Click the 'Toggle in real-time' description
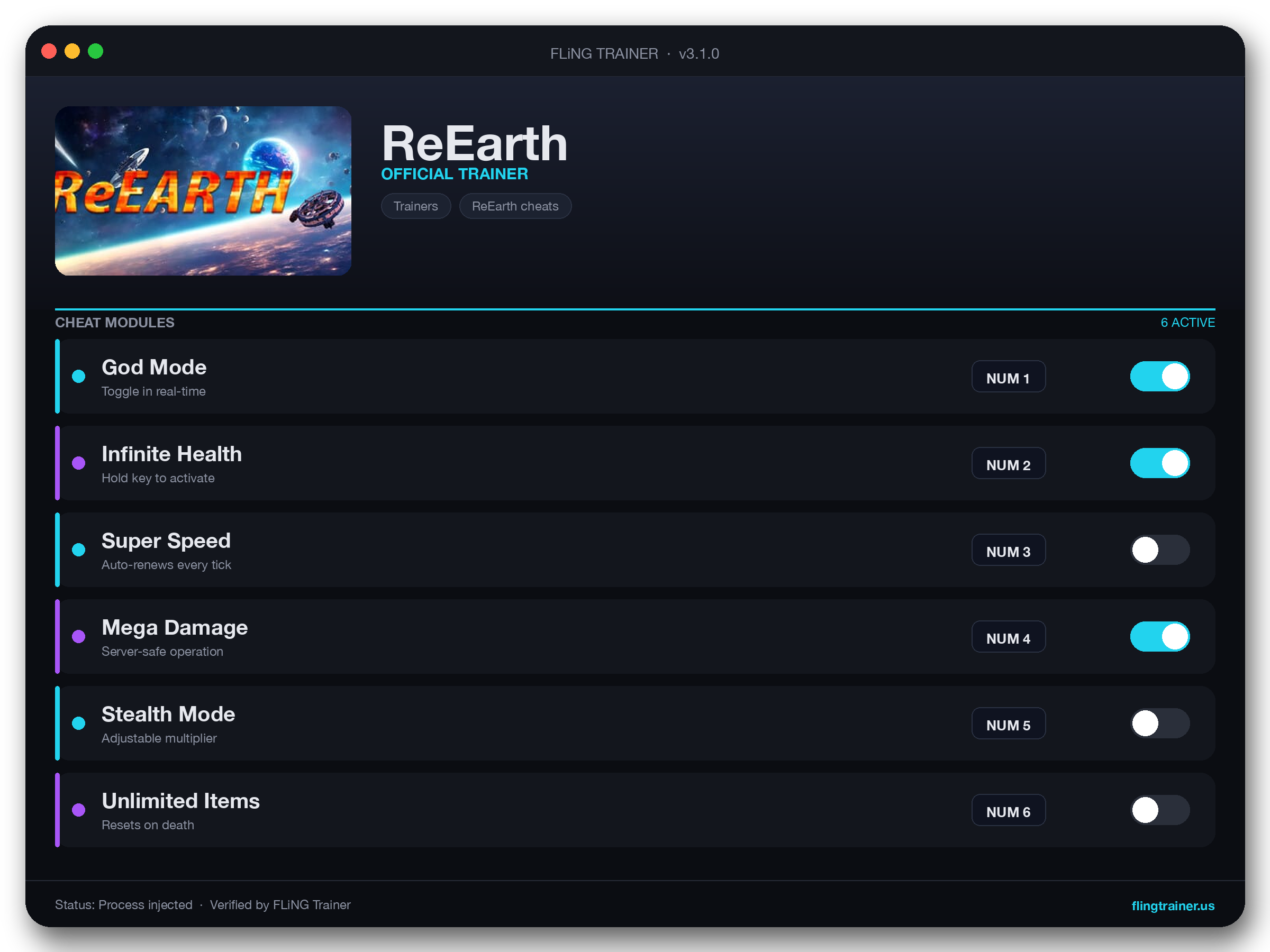The height and width of the screenshot is (952, 1270). [x=153, y=391]
